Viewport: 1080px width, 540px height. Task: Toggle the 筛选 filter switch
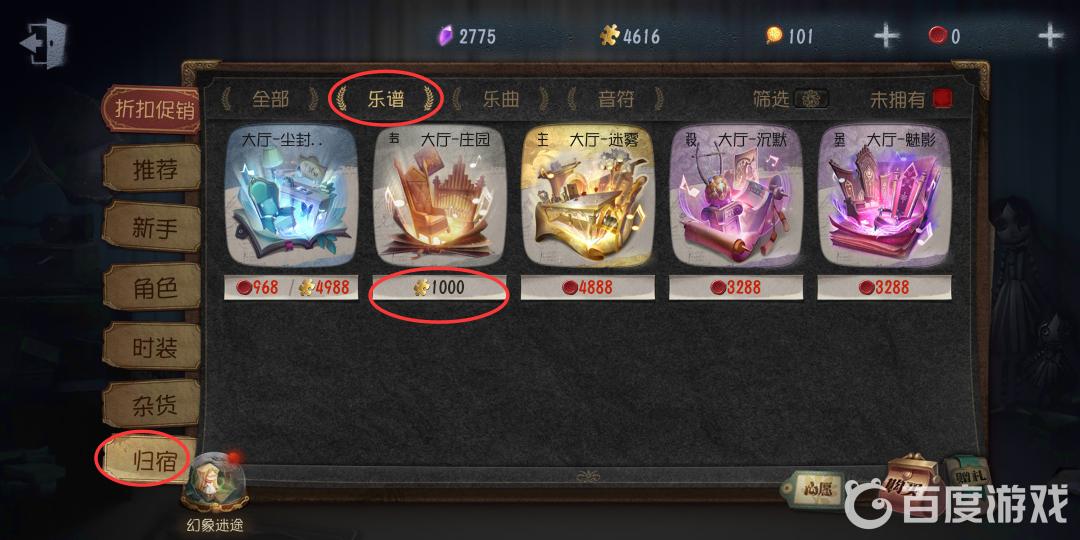click(x=811, y=99)
